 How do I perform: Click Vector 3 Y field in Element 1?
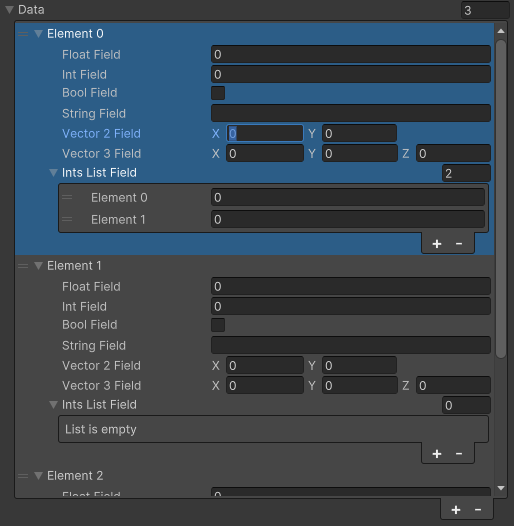point(359,385)
